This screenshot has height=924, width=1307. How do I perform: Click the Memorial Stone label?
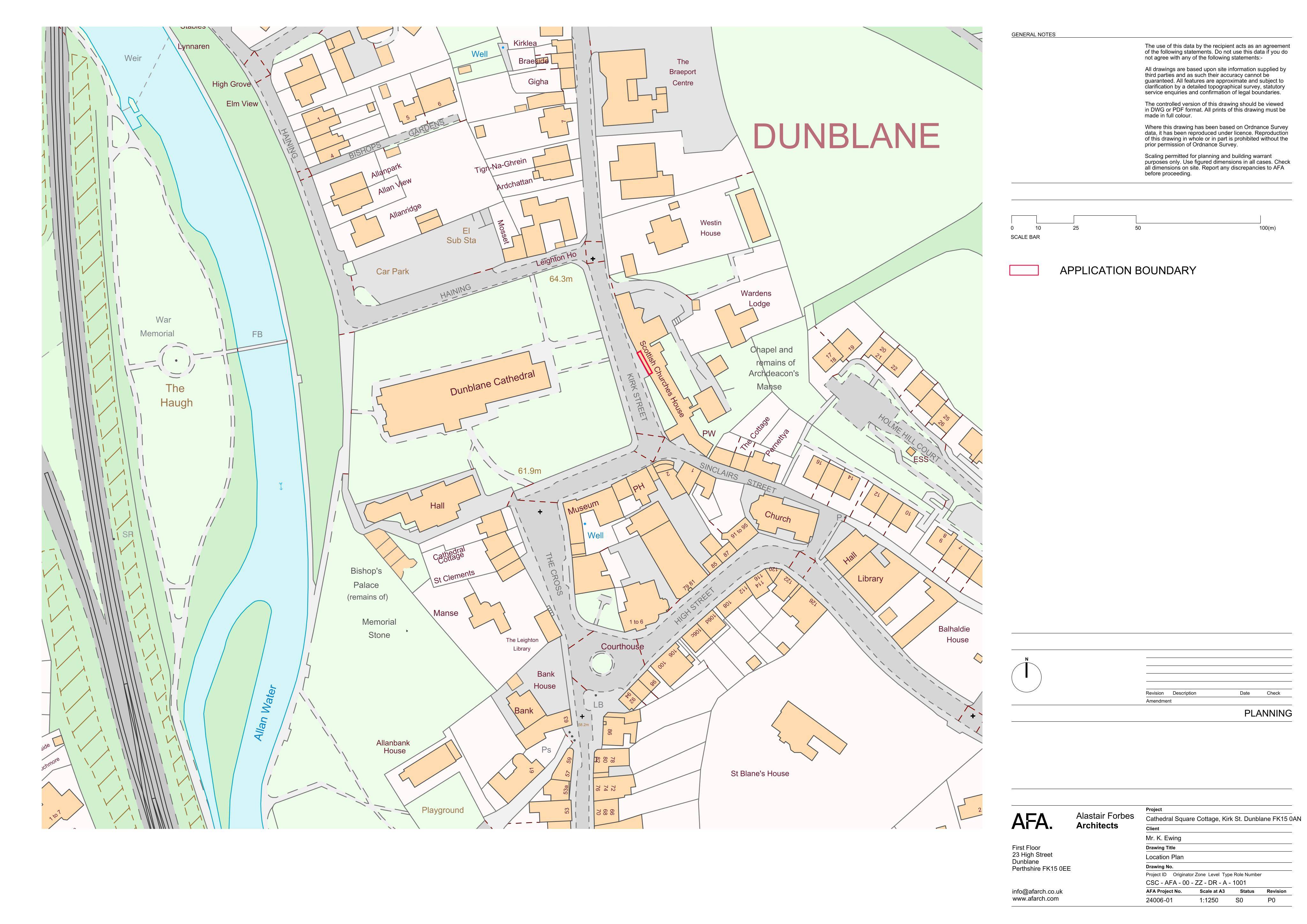tap(379, 629)
